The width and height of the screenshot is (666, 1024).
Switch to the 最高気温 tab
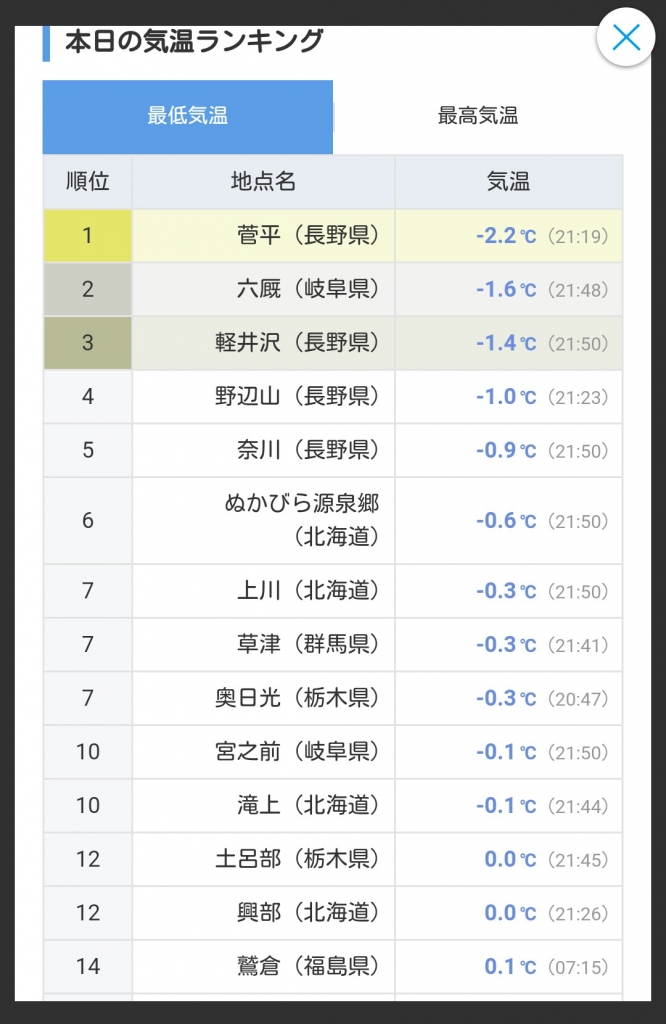(x=477, y=116)
